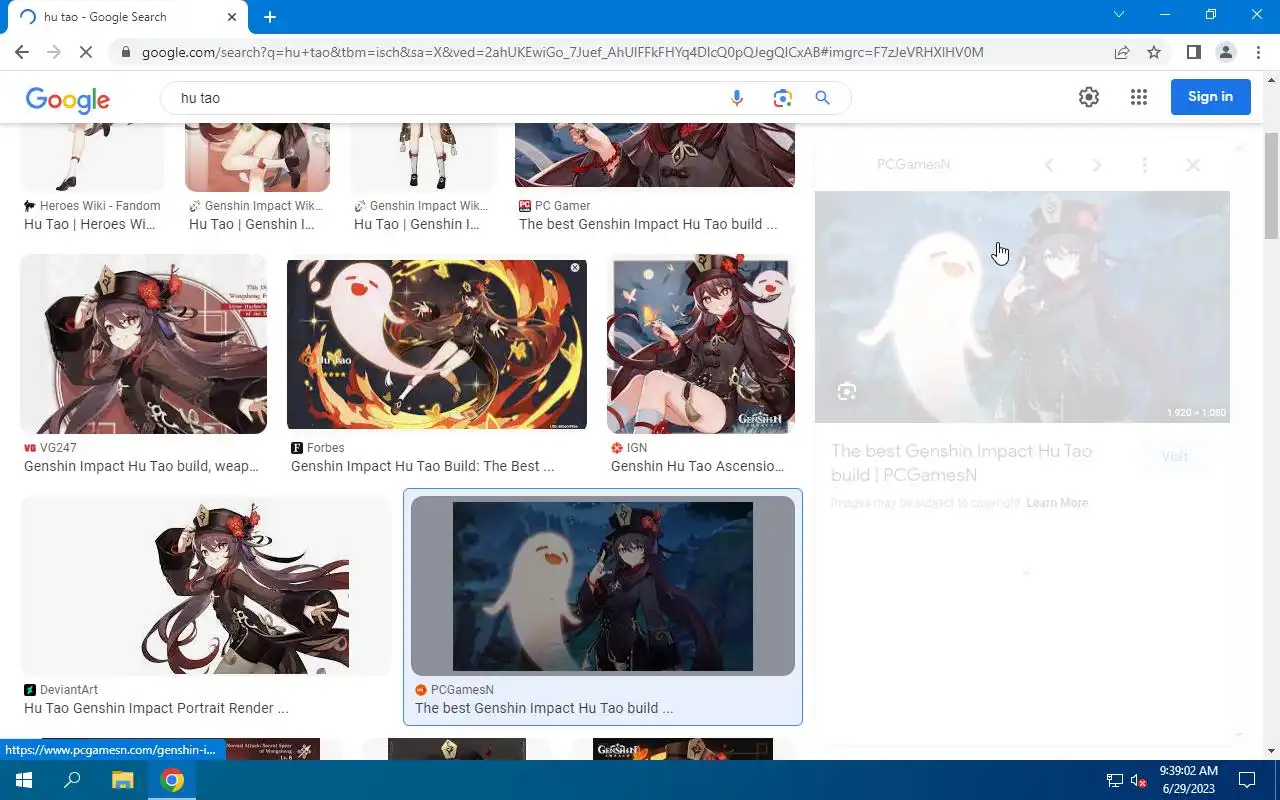
Task: Share this page icon in address bar
Action: tap(1122, 52)
